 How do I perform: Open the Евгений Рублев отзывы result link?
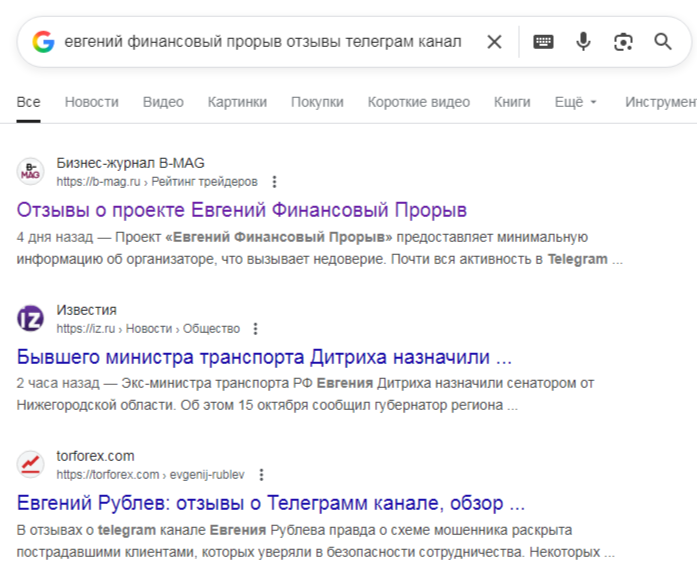[x=271, y=503]
